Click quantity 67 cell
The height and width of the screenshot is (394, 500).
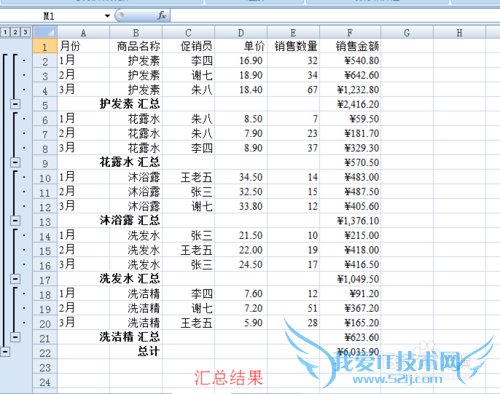click(293, 90)
